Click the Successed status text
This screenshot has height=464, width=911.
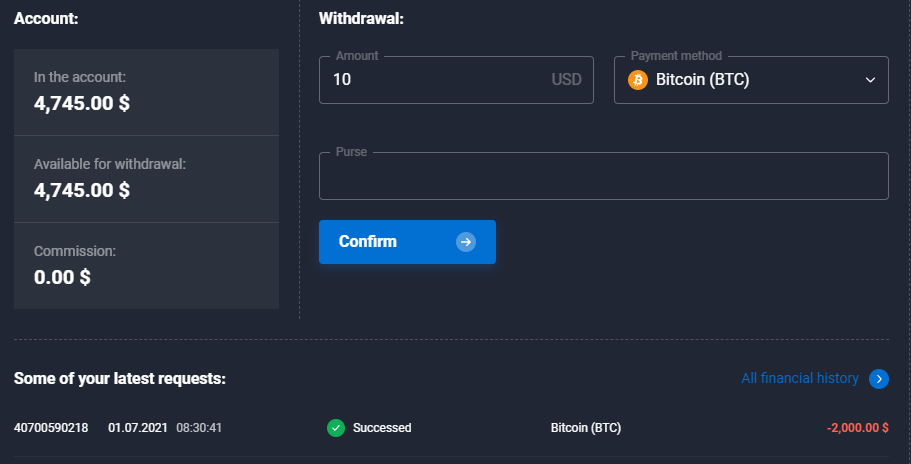coord(382,428)
